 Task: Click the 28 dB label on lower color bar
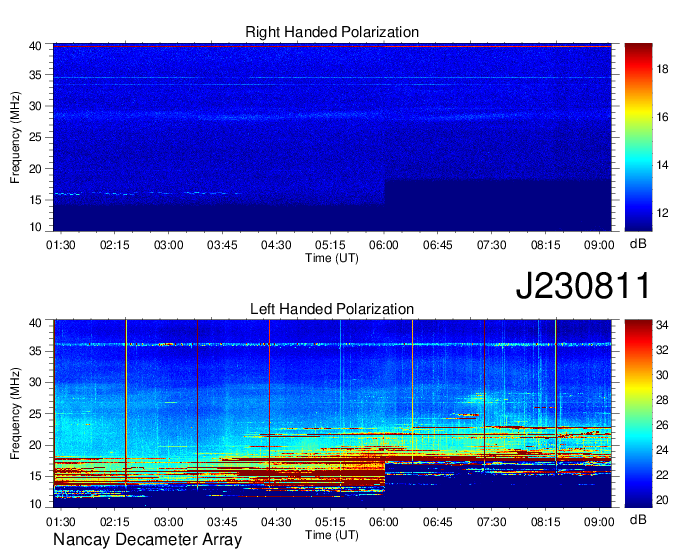click(x=662, y=400)
